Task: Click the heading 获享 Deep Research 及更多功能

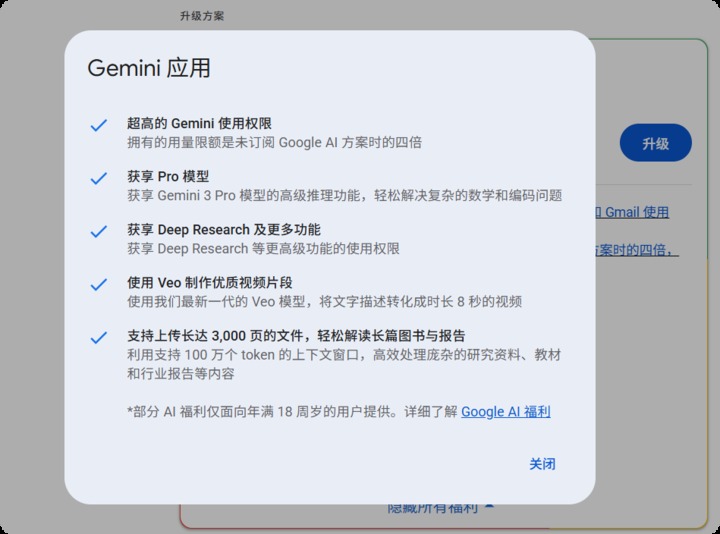Action: point(224,229)
